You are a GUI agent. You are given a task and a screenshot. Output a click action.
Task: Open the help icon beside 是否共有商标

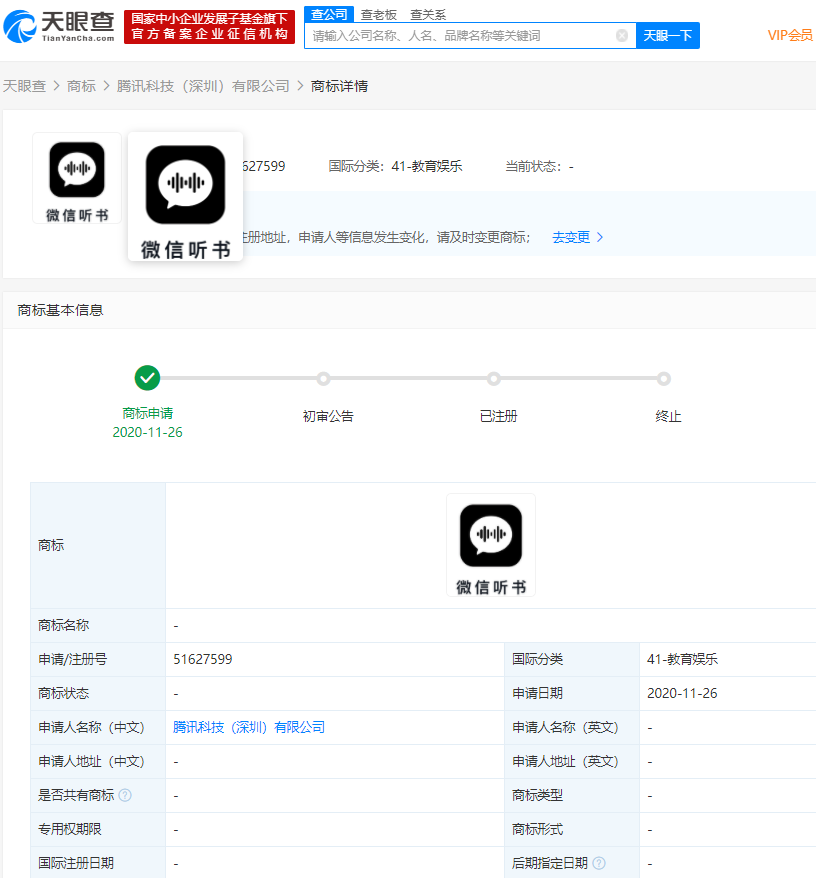[123, 795]
